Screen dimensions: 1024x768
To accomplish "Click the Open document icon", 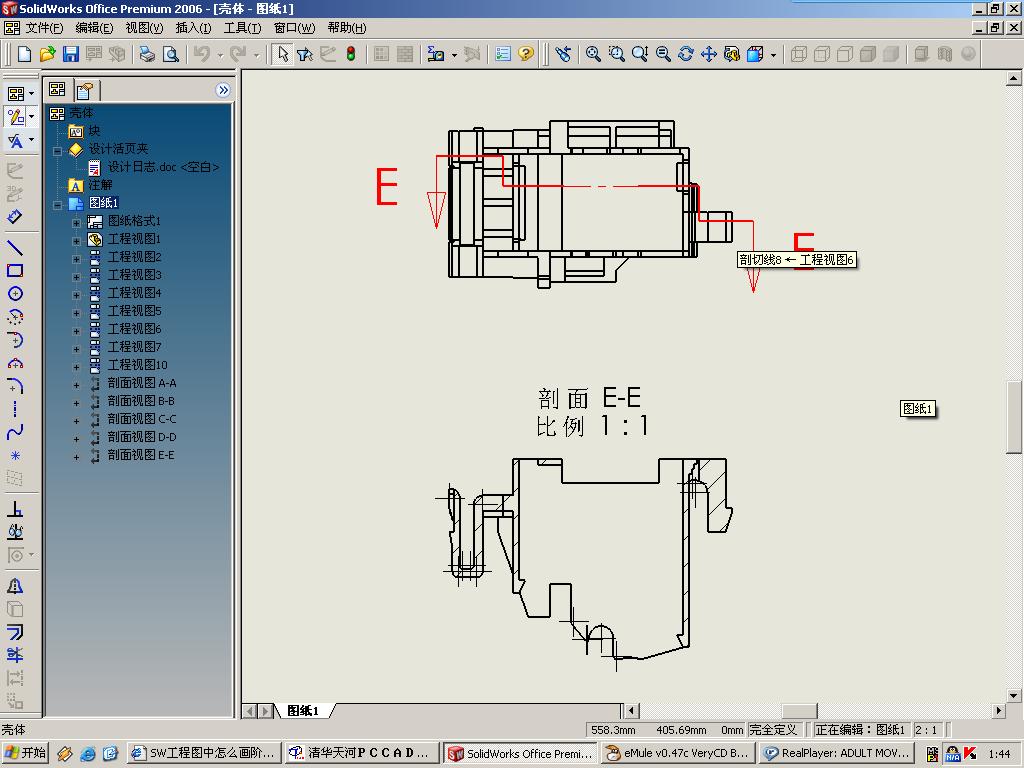I will [47, 54].
